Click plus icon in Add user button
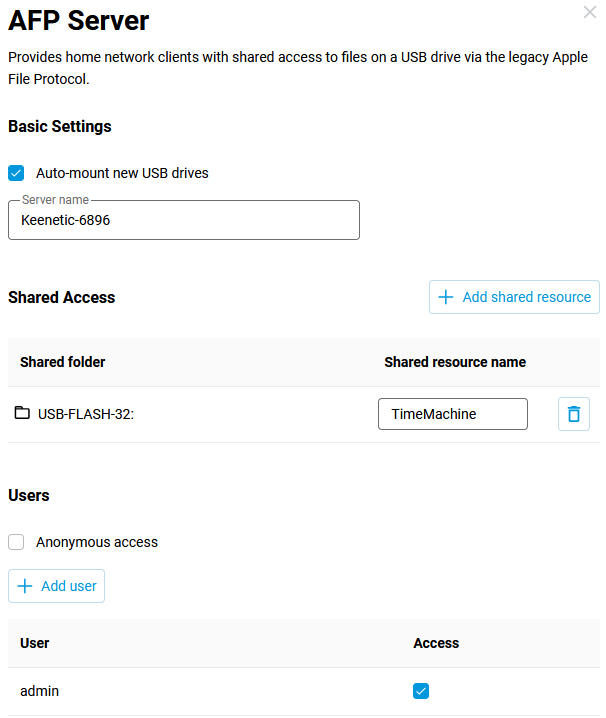 25,586
